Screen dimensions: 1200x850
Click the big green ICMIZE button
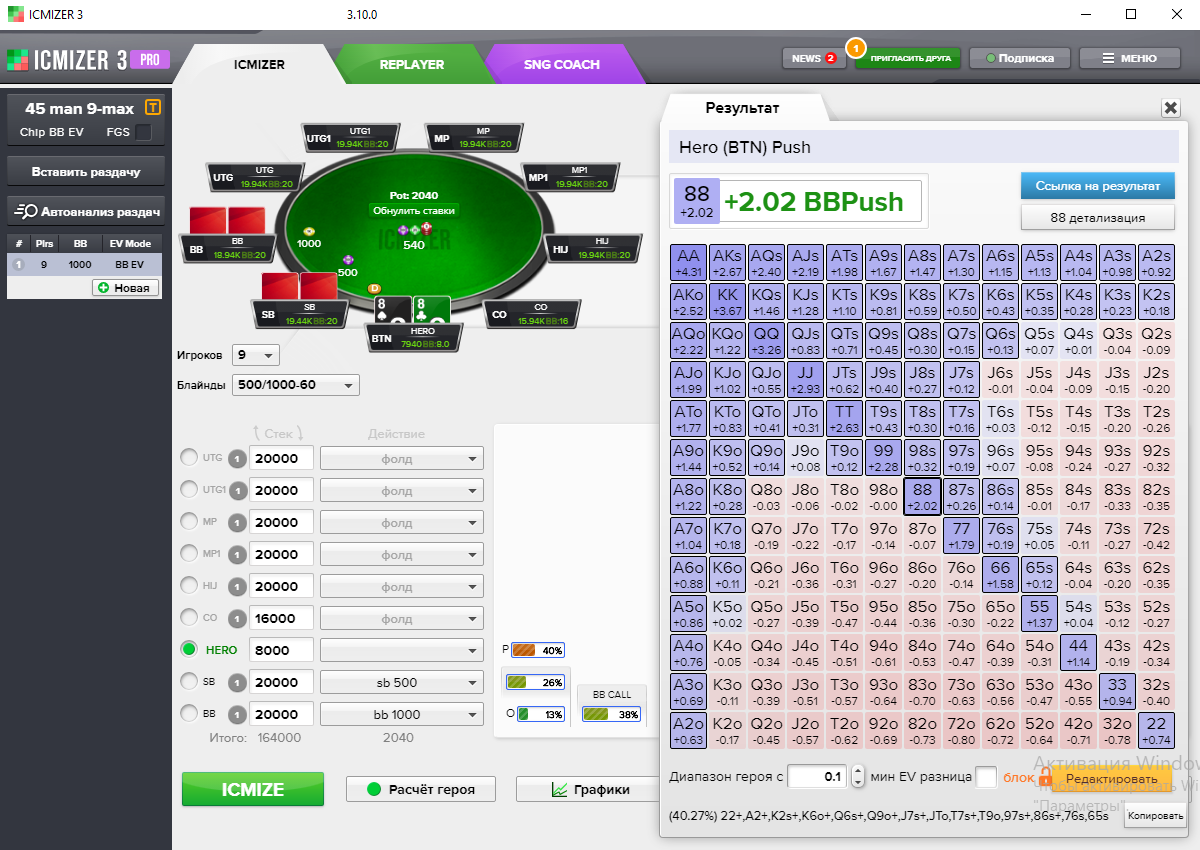coord(253,789)
